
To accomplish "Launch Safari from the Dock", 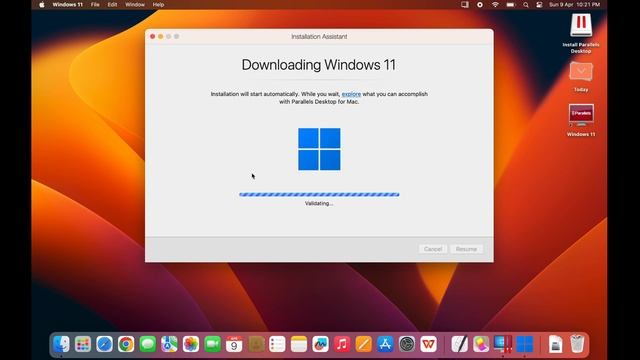I will pyautogui.click(x=104, y=344).
